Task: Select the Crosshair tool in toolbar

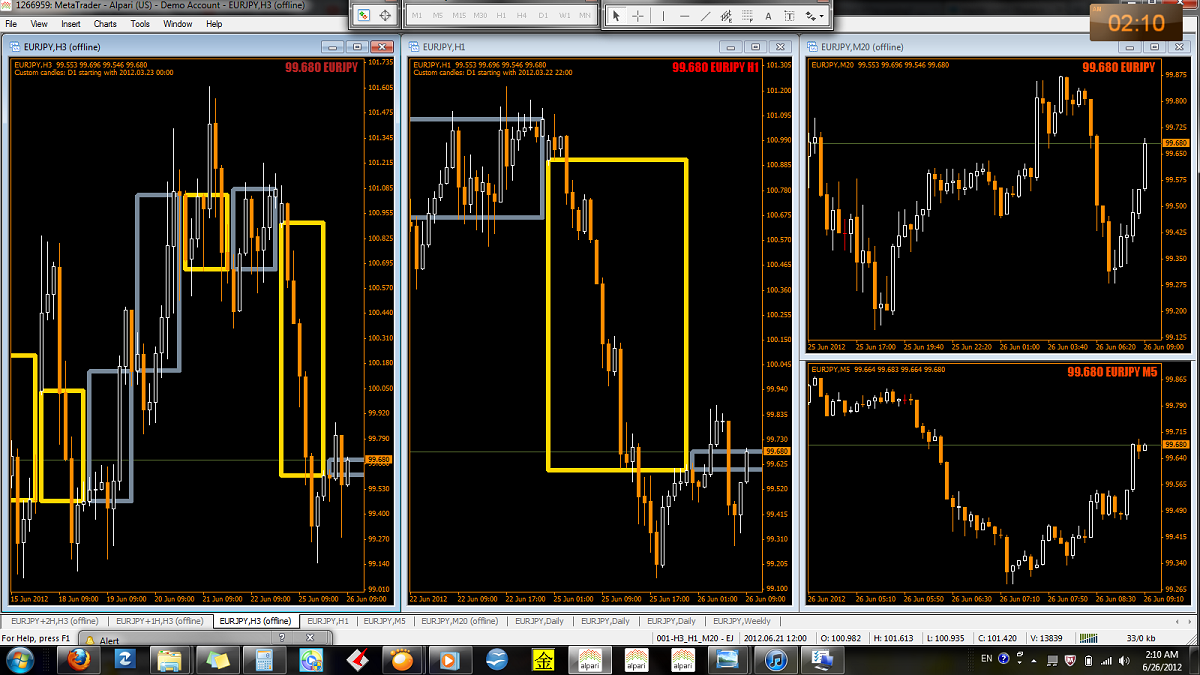Action: pos(638,16)
